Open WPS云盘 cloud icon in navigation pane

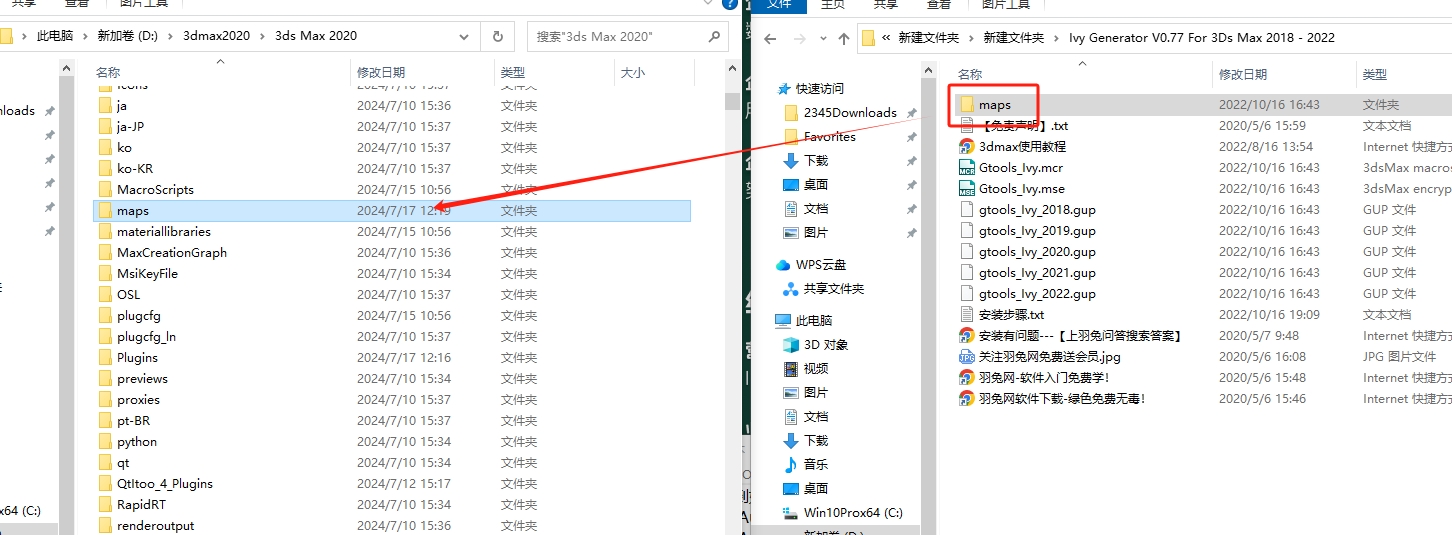tap(785, 265)
